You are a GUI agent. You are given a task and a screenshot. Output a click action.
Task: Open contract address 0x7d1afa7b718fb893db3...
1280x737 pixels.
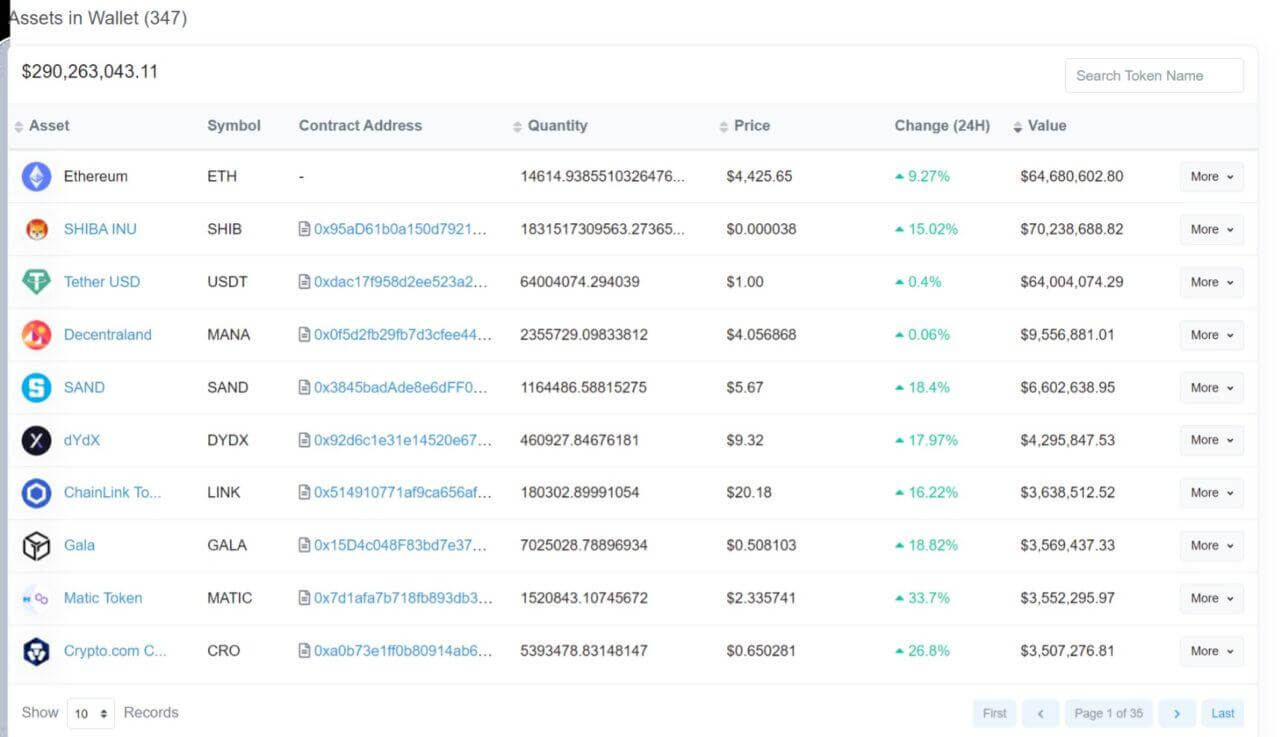(x=403, y=598)
